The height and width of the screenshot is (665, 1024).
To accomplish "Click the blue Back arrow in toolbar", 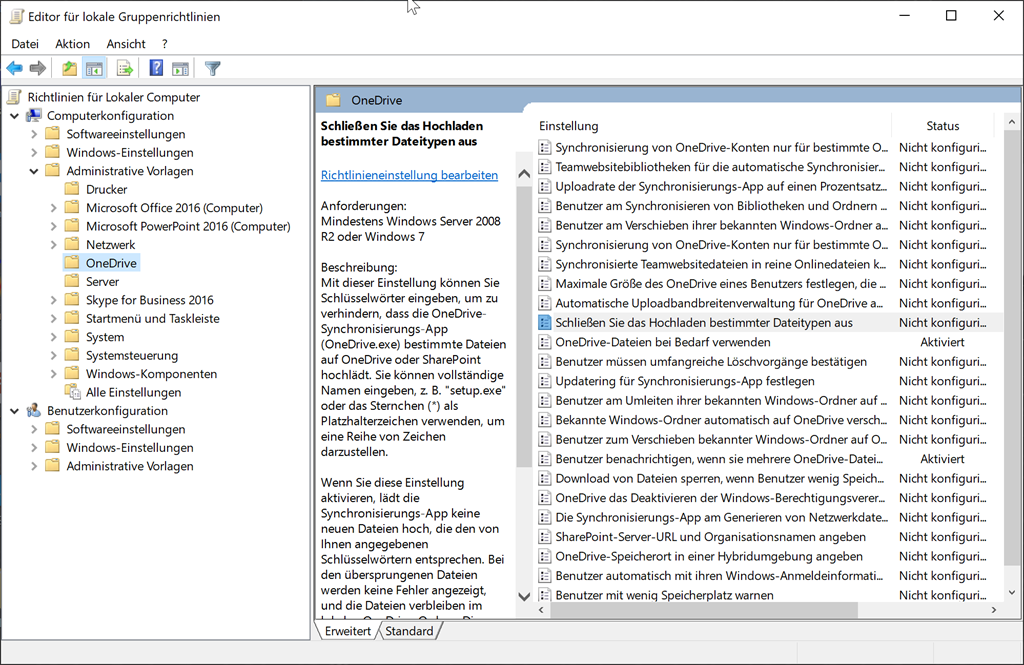I will coord(14,68).
